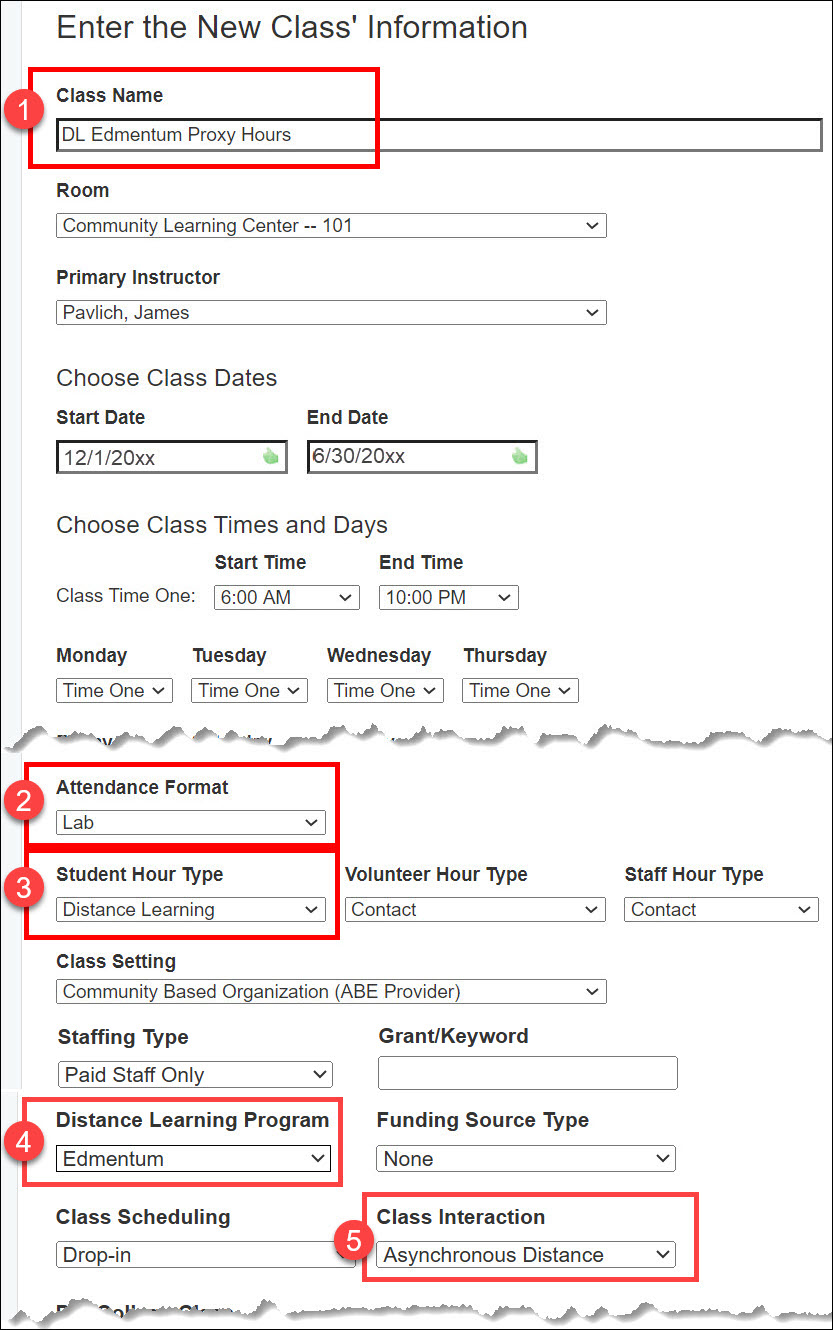Open the Room dropdown
Image resolution: width=833 pixels, height=1330 pixels.
(331, 226)
